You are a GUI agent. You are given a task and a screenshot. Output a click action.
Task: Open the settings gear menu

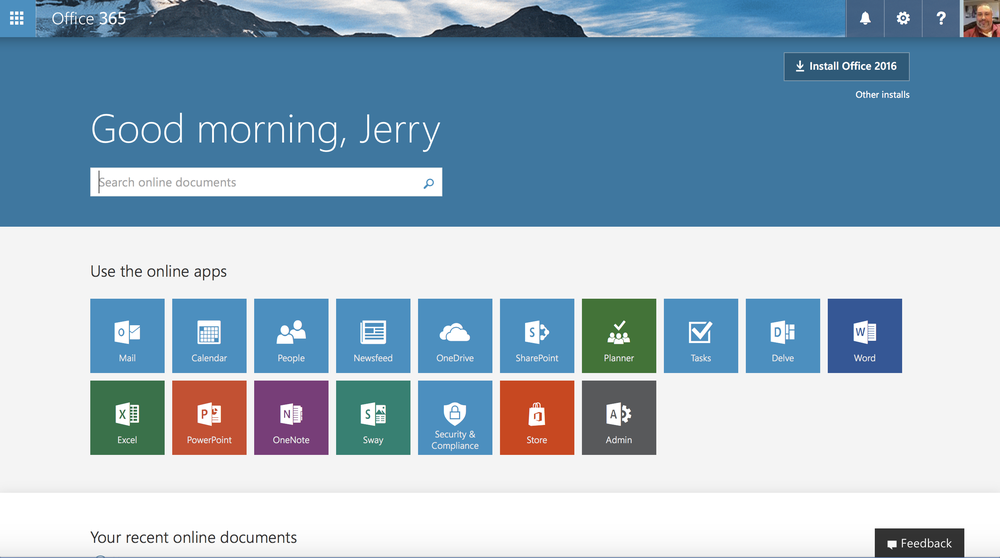pos(903,18)
